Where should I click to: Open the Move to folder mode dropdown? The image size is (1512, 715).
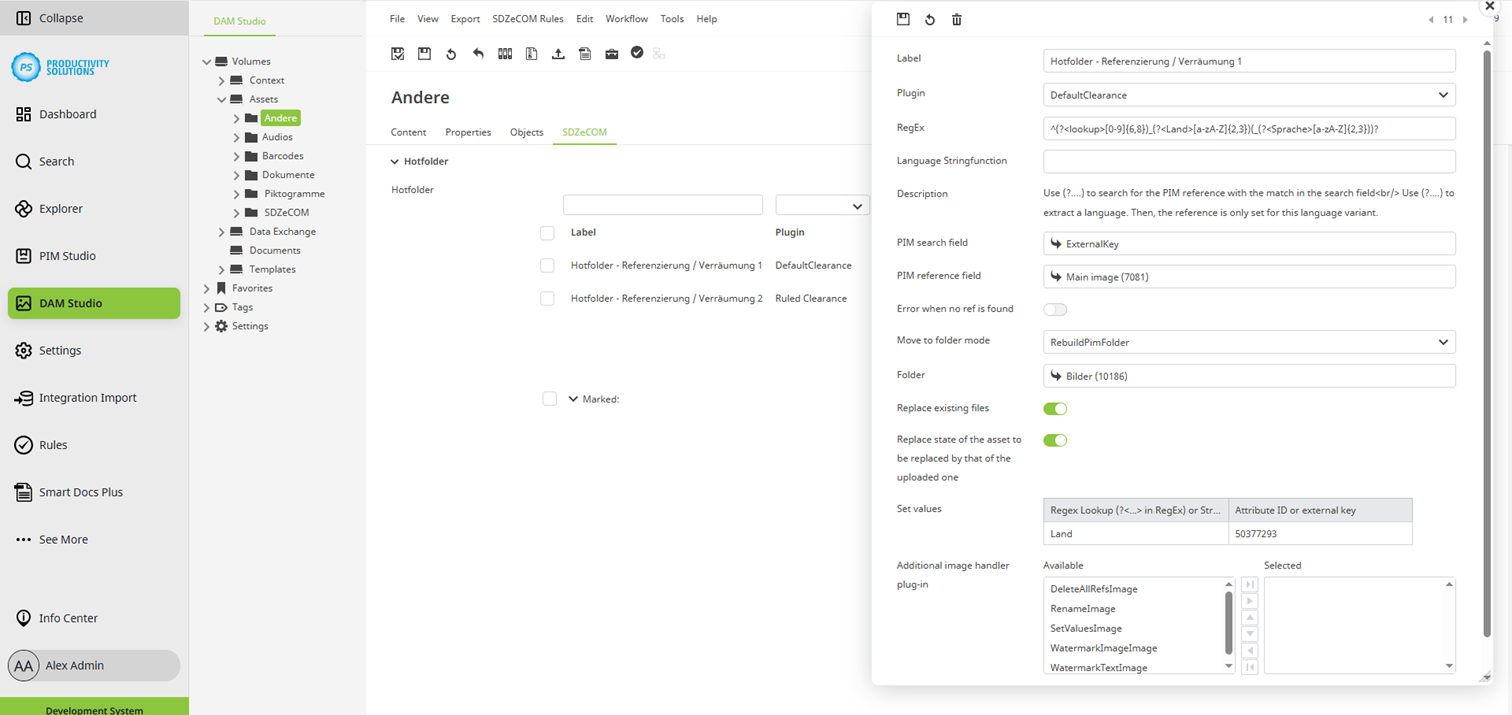point(1248,342)
